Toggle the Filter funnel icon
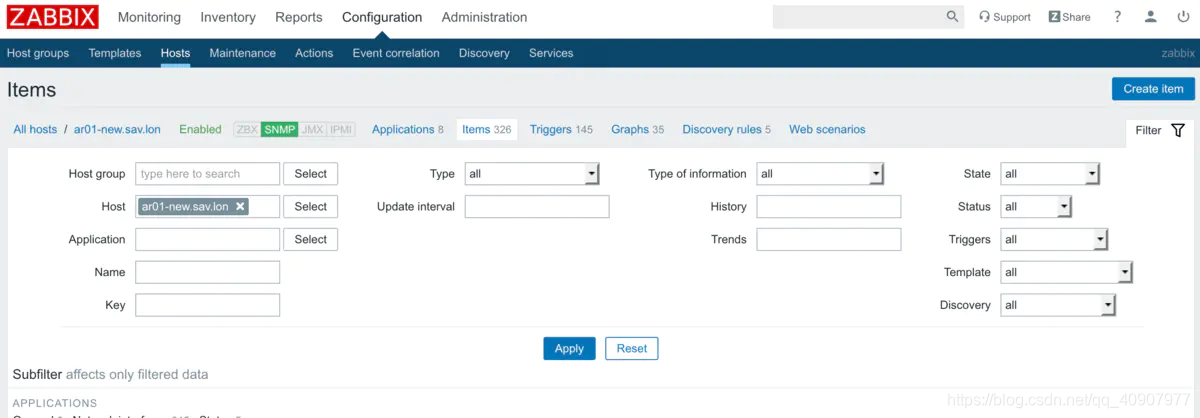This screenshot has width=1200, height=418. point(1177,130)
